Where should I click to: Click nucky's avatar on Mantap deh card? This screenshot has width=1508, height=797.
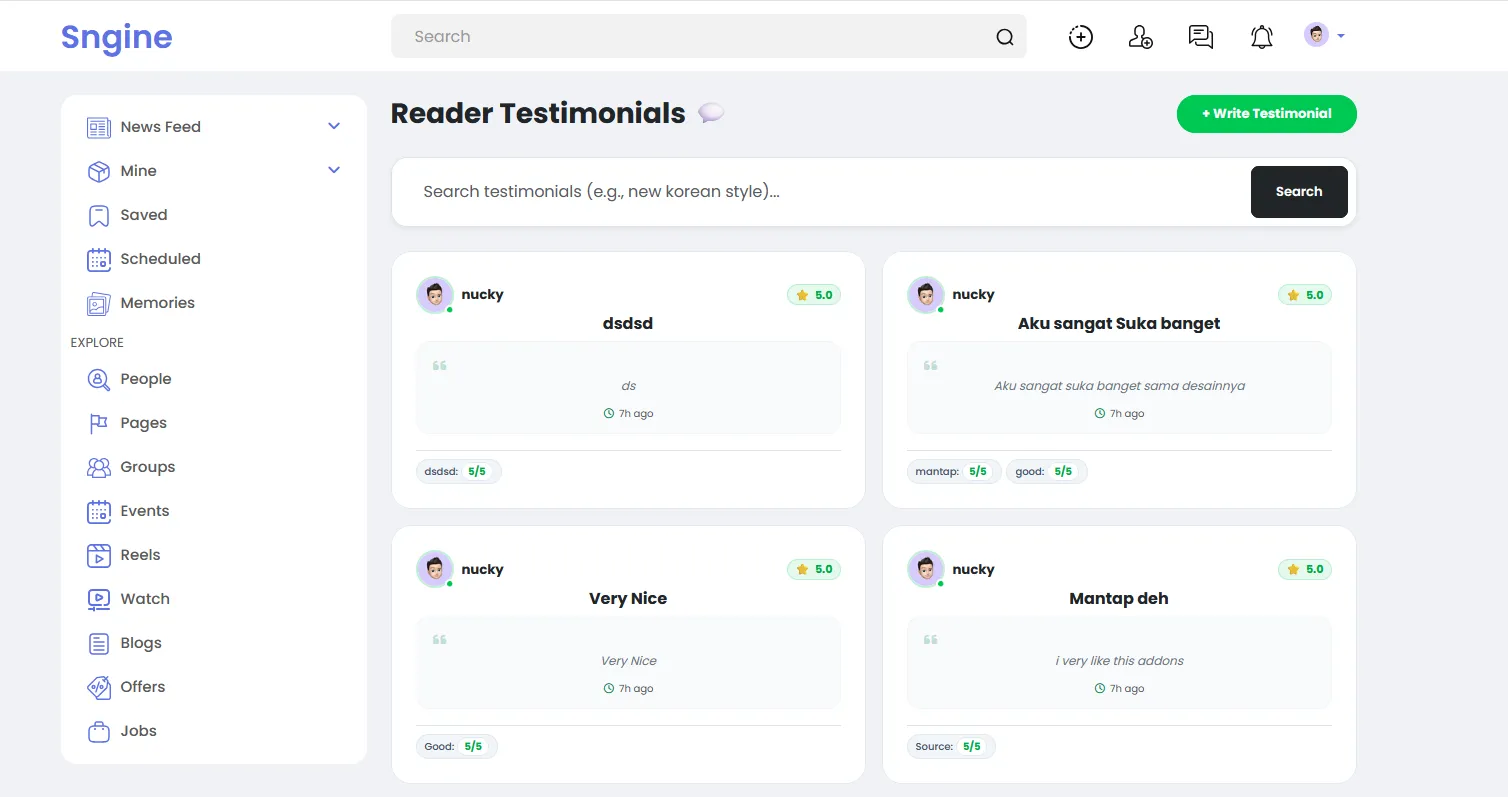pos(925,569)
